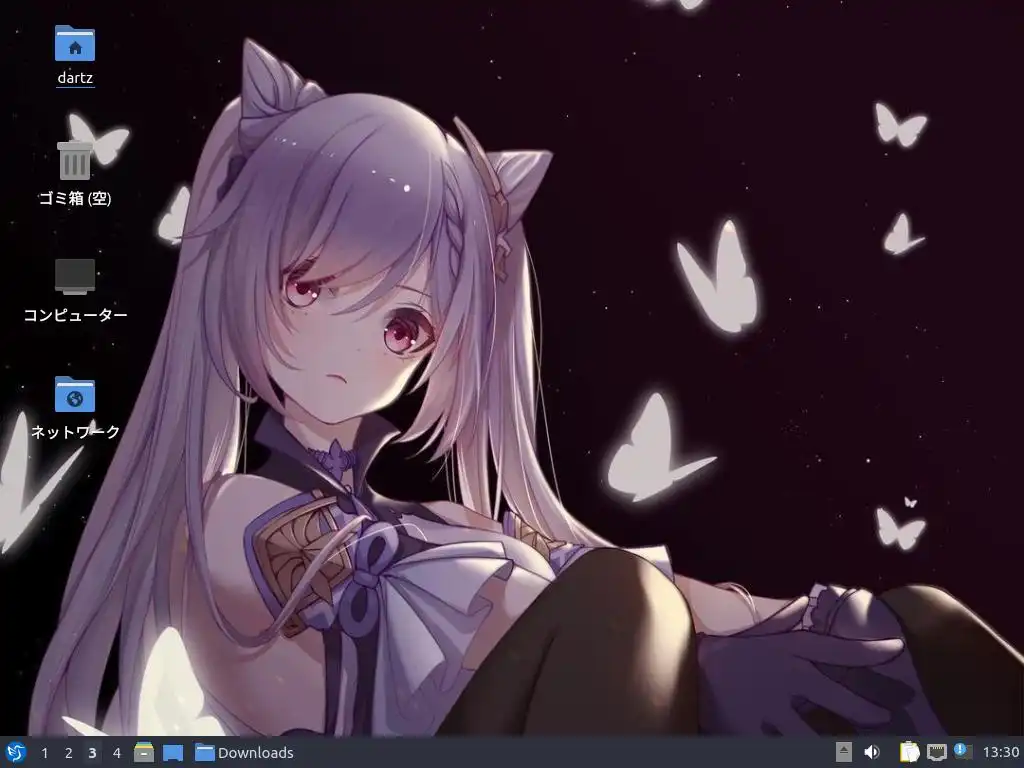This screenshot has width=1024, height=768.
Task: Open the clipboard manager tray icon
Action: (x=909, y=752)
